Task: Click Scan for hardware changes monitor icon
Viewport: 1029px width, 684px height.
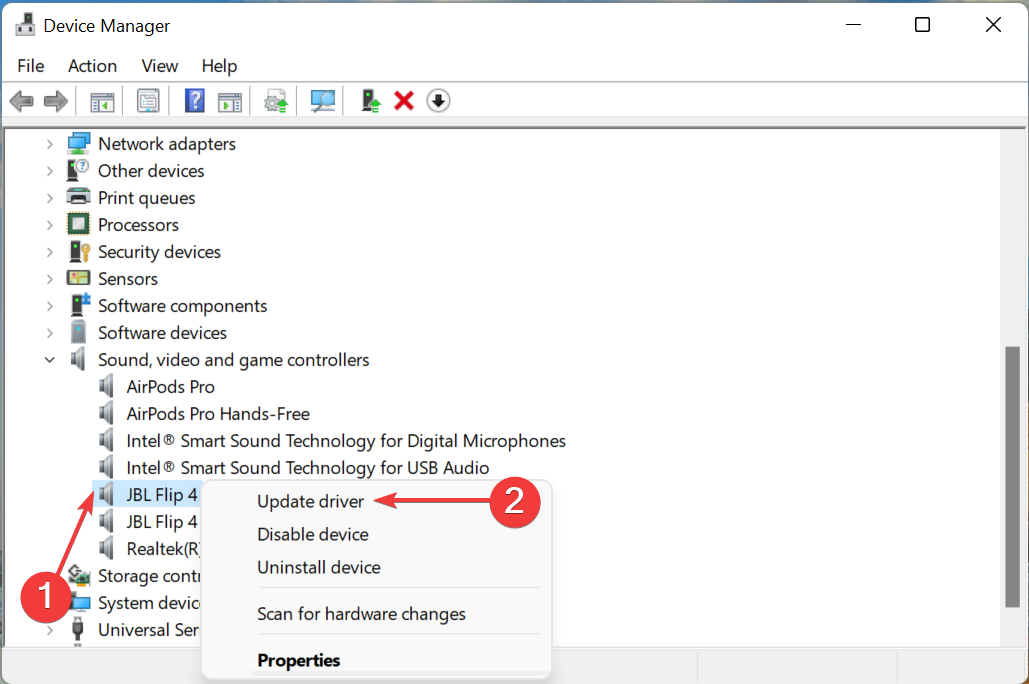Action: (322, 101)
